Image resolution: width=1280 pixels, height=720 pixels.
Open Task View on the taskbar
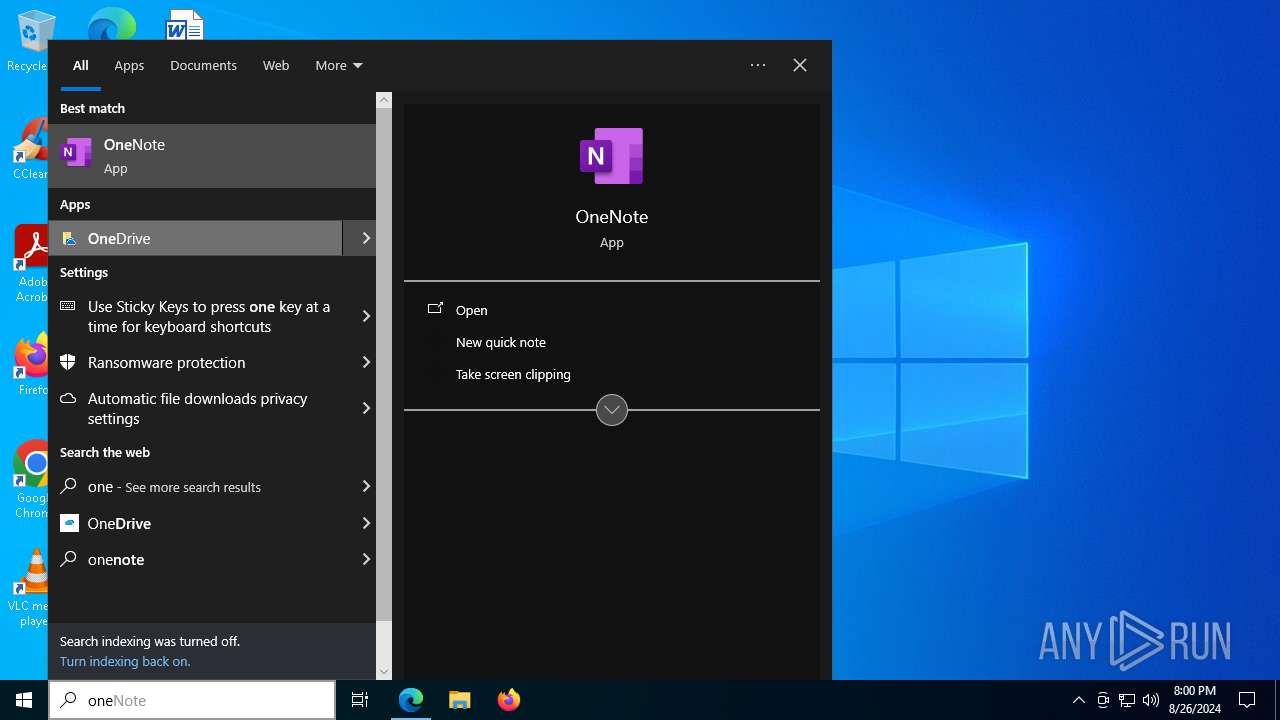(360, 700)
